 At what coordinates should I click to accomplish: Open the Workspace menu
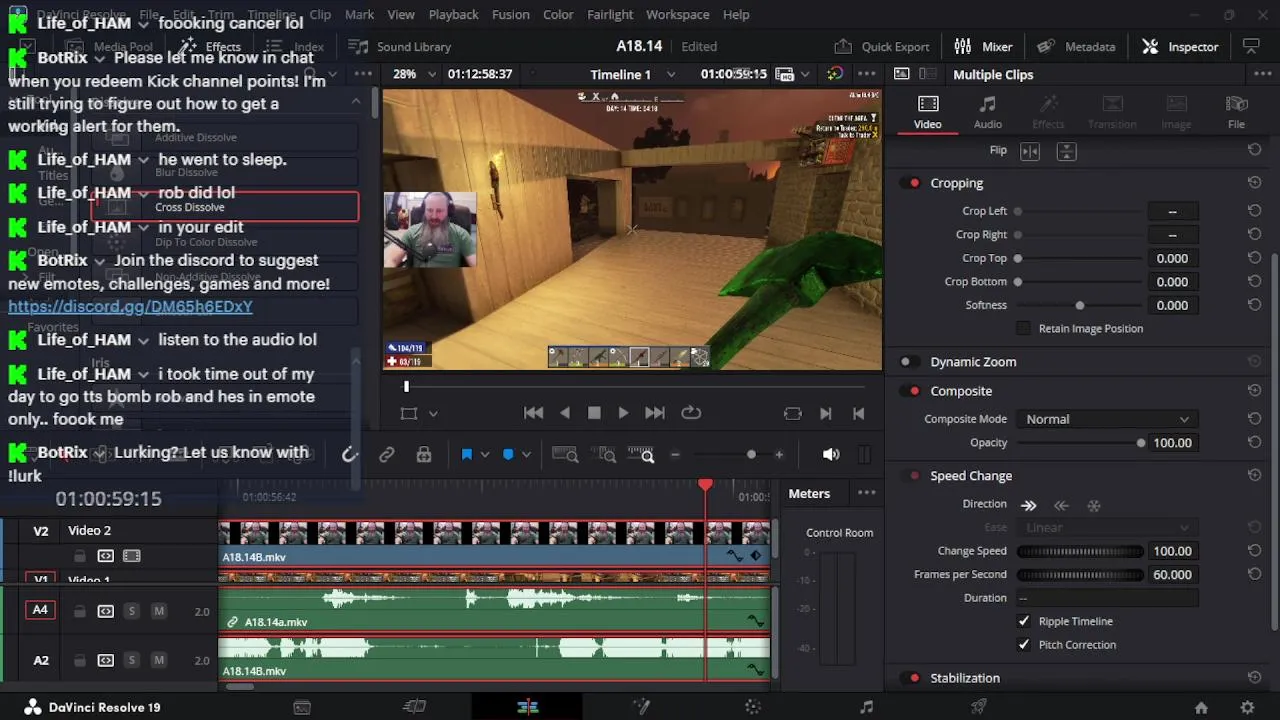678,15
